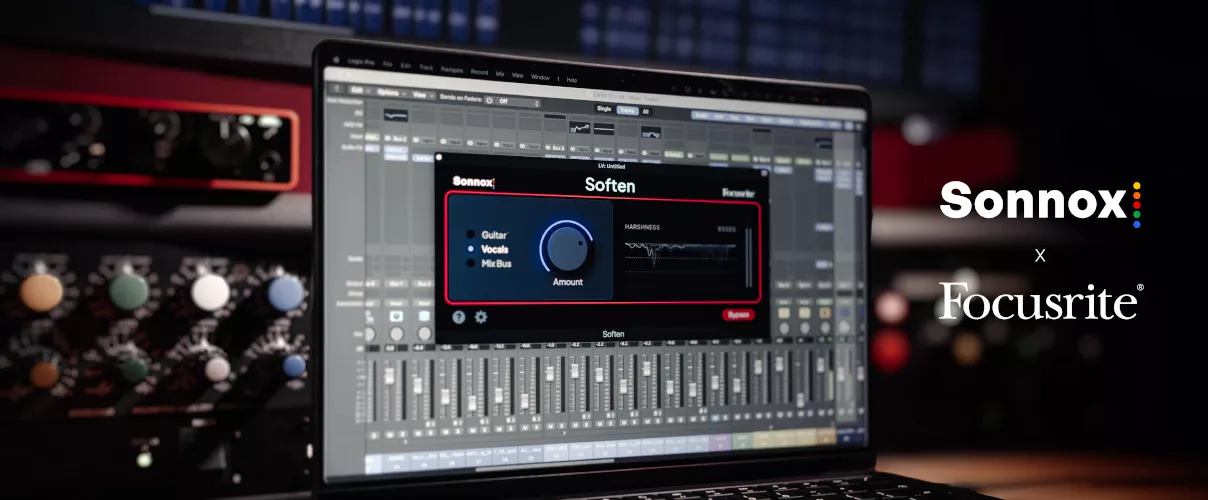Select the Guitar mode in Soften
Image resolution: width=1208 pixels, height=500 pixels.
click(x=486, y=235)
